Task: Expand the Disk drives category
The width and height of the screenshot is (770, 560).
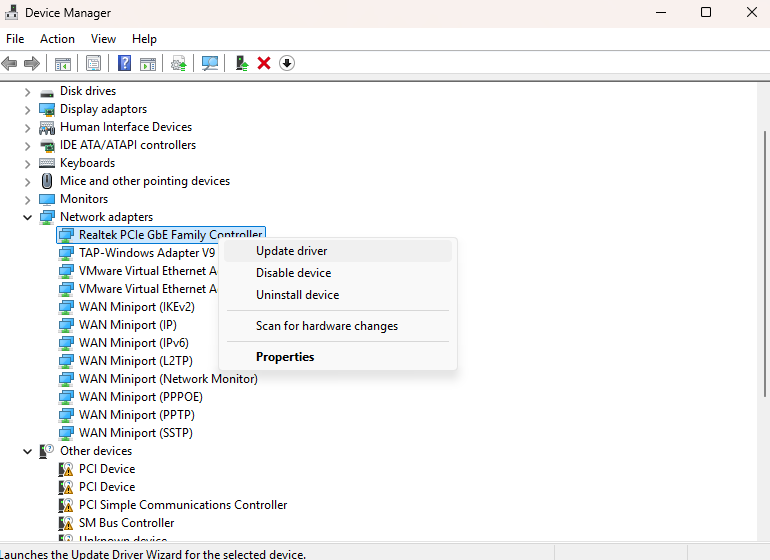Action: pos(28,91)
